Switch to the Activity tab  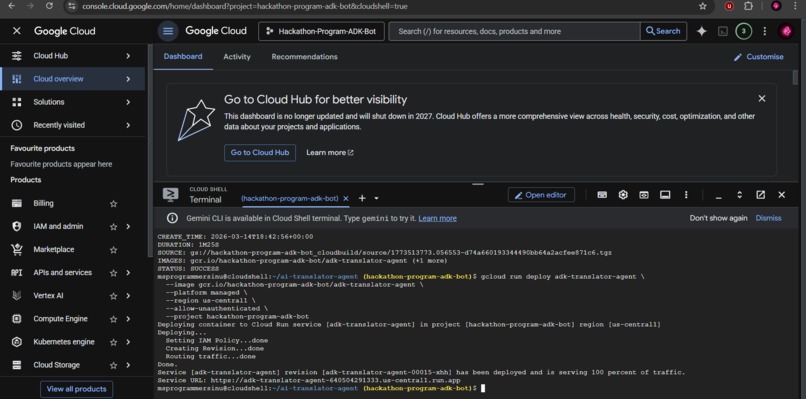[x=237, y=57]
